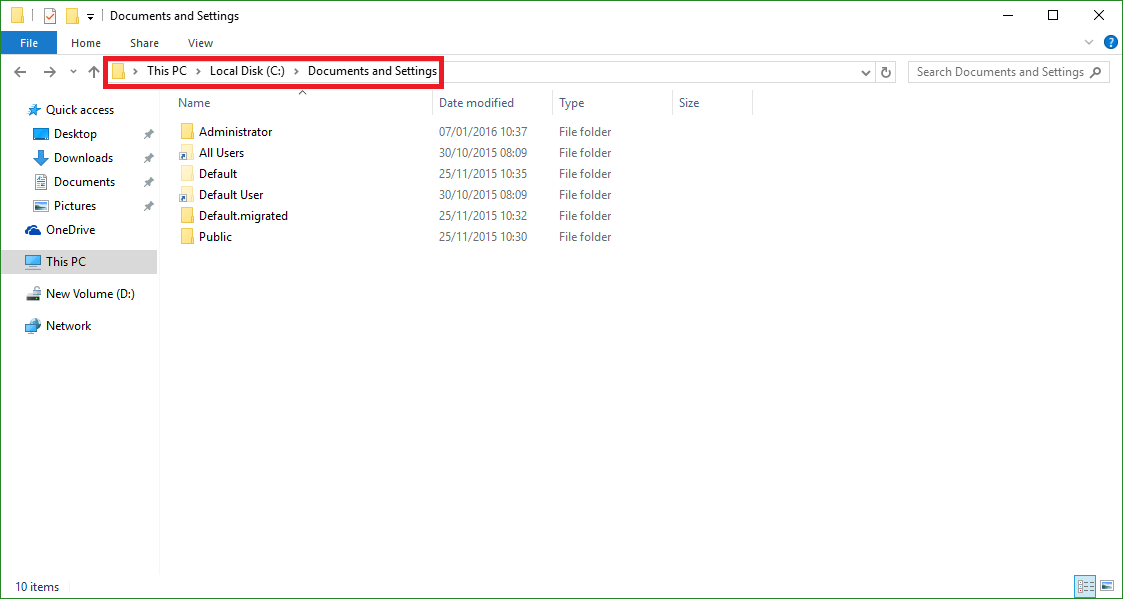Open the Properties quick access icon
Screen dimensions: 1124x600
click(x=49, y=15)
